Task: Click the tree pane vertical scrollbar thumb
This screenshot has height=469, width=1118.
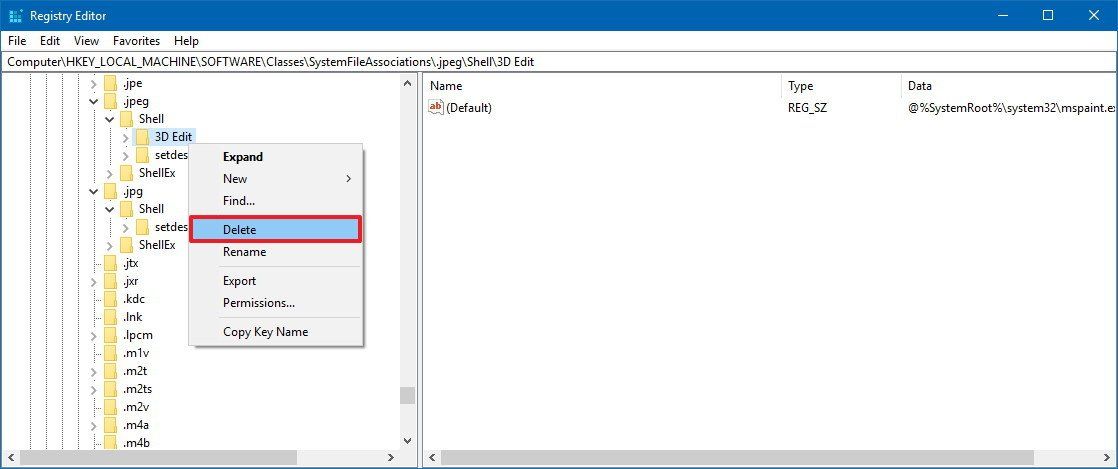Action: point(407,395)
